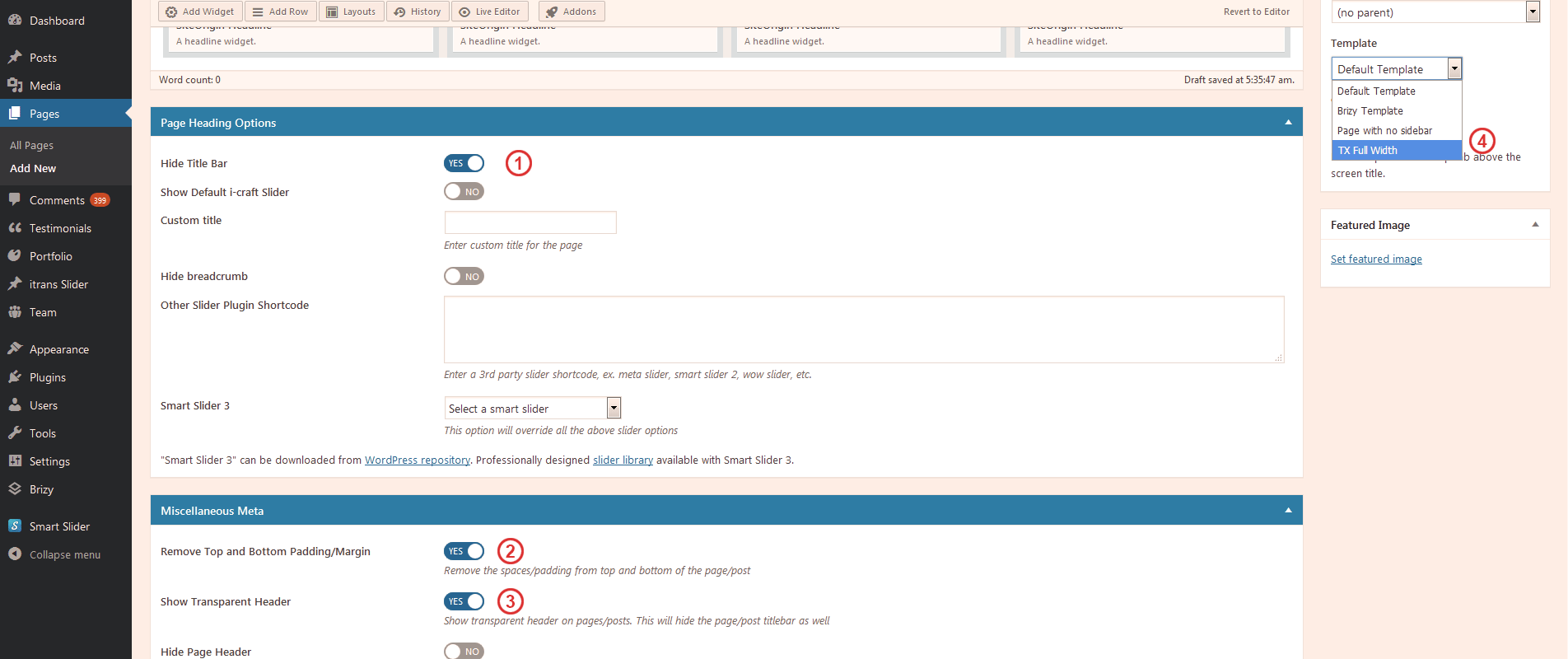Viewport: 1568px width, 659px height.
Task: Click the Tools wrench icon
Action: coord(15,433)
